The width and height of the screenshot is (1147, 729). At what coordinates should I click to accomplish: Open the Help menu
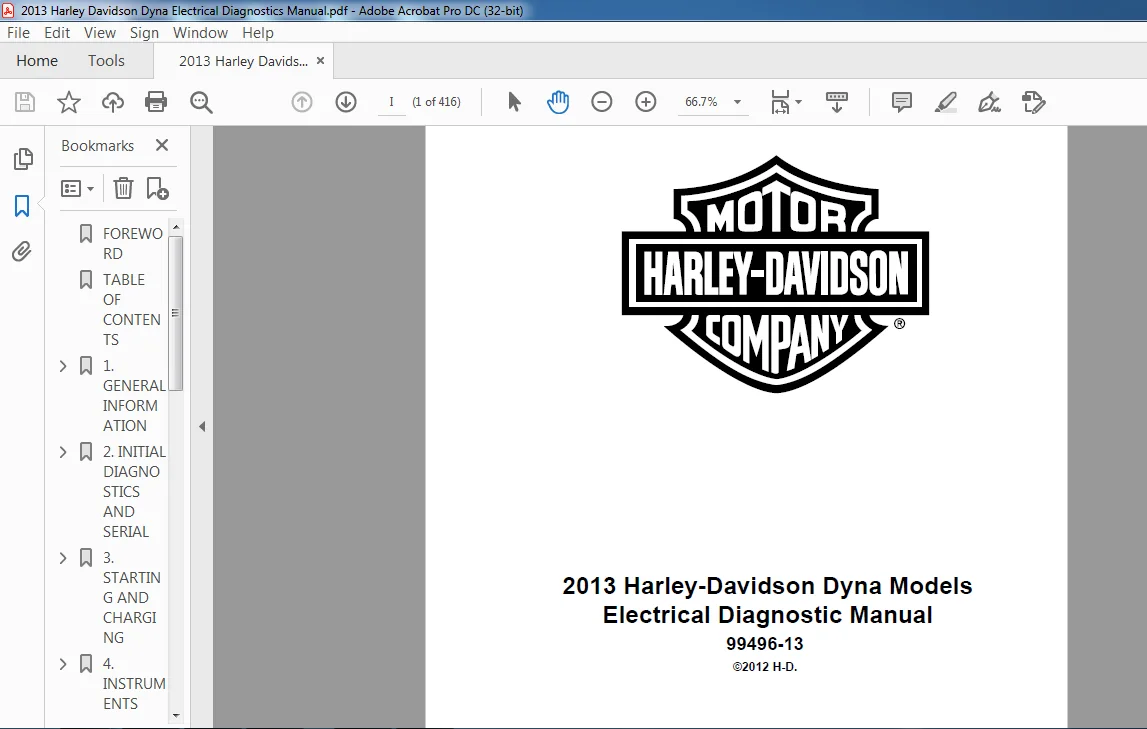coord(257,33)
